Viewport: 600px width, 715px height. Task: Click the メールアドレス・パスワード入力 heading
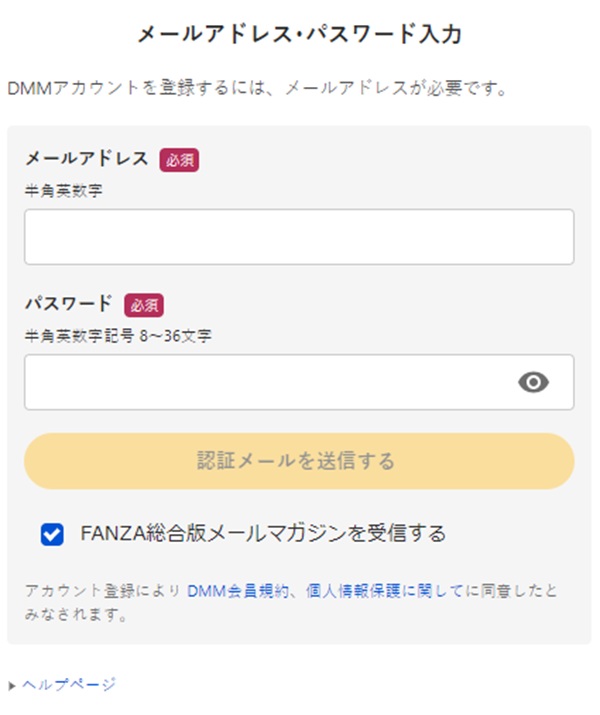pyautogui.click(x=300, y=34)
